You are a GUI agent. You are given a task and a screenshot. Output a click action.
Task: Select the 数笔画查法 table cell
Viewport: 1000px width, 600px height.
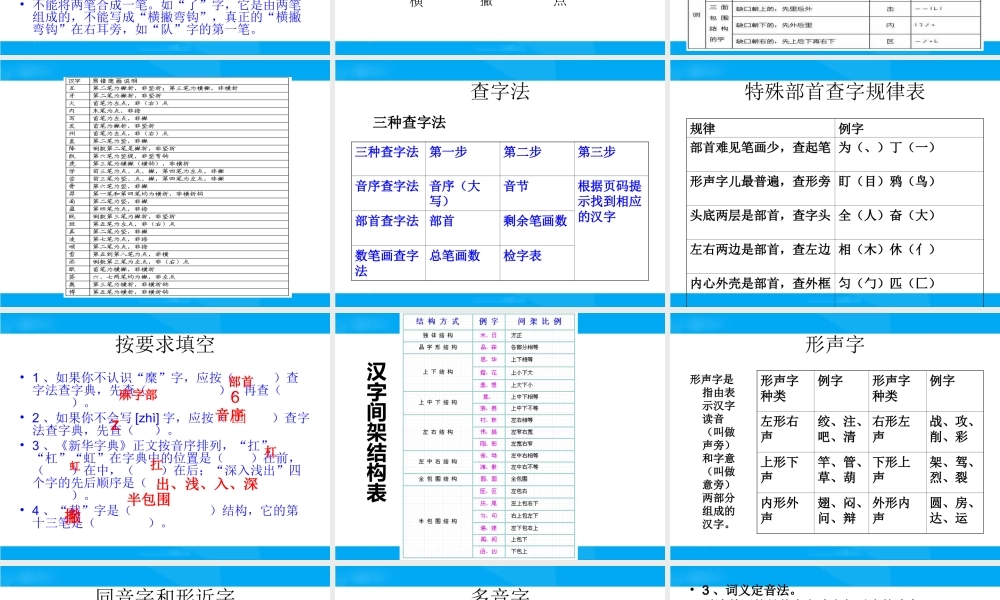[386, 262]
